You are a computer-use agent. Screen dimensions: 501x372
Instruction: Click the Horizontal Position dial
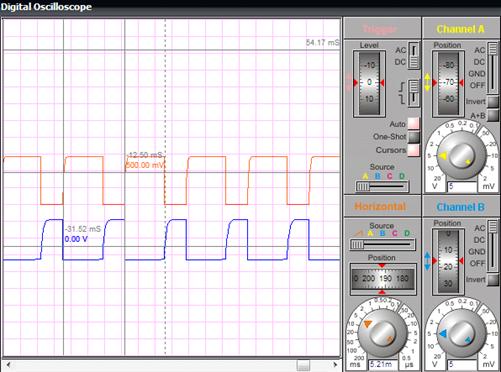point(383,279)
